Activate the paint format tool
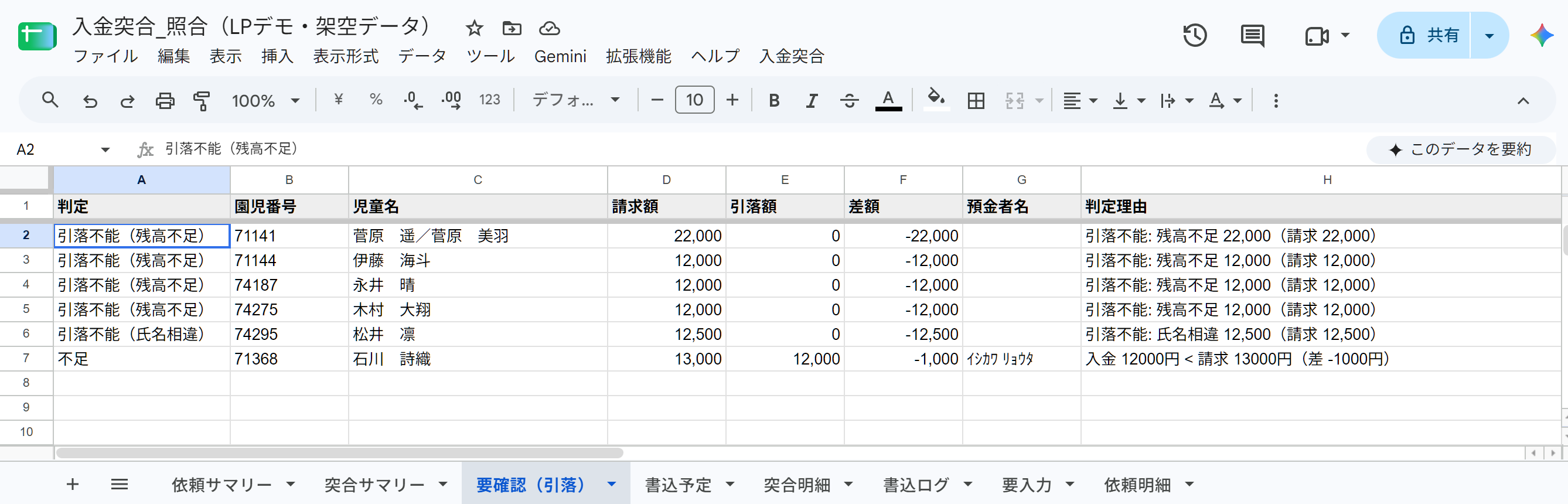The image size is (1568, 504). click(202, 100)
